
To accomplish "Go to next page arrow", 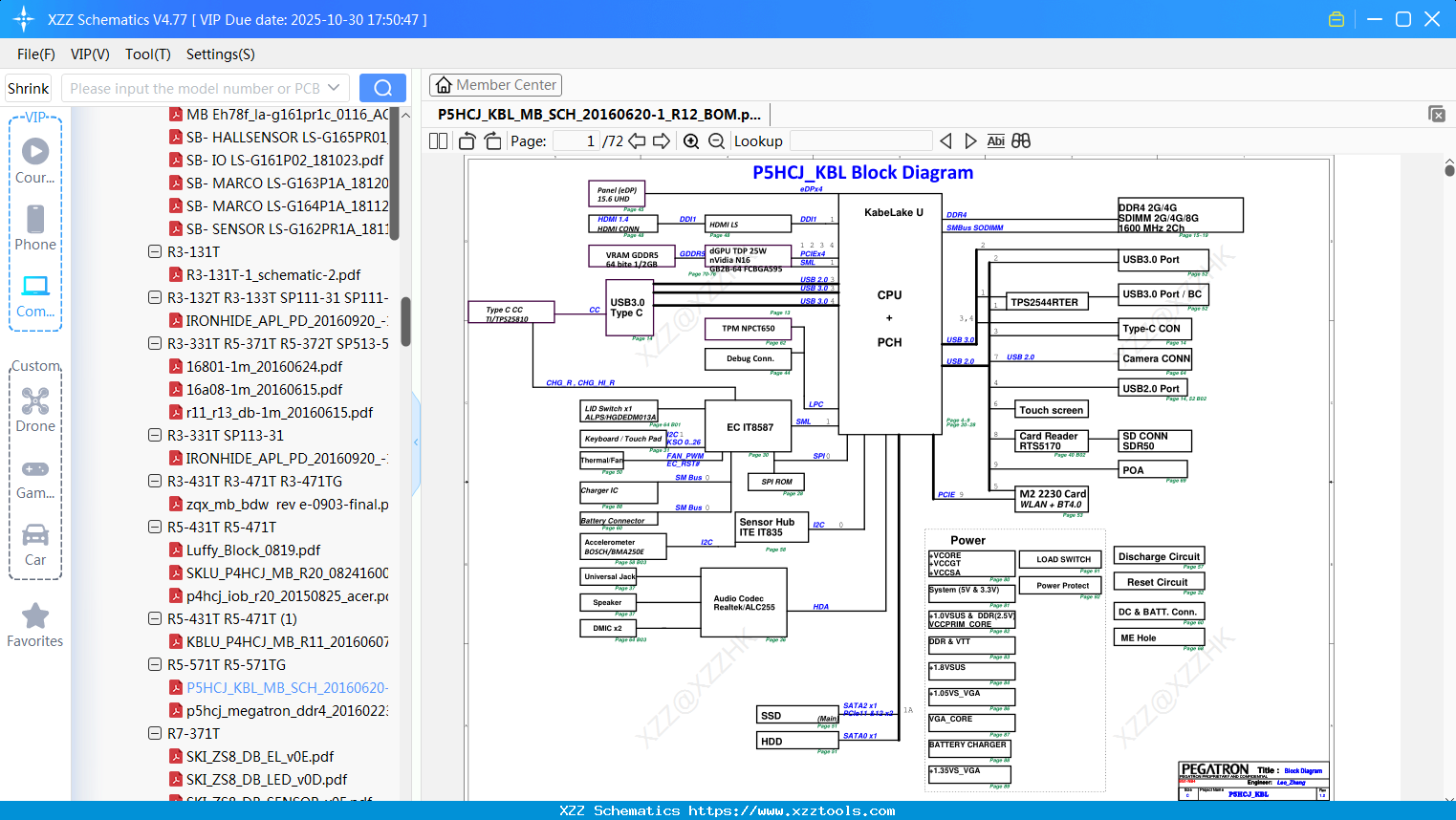I will click(661, 141).
